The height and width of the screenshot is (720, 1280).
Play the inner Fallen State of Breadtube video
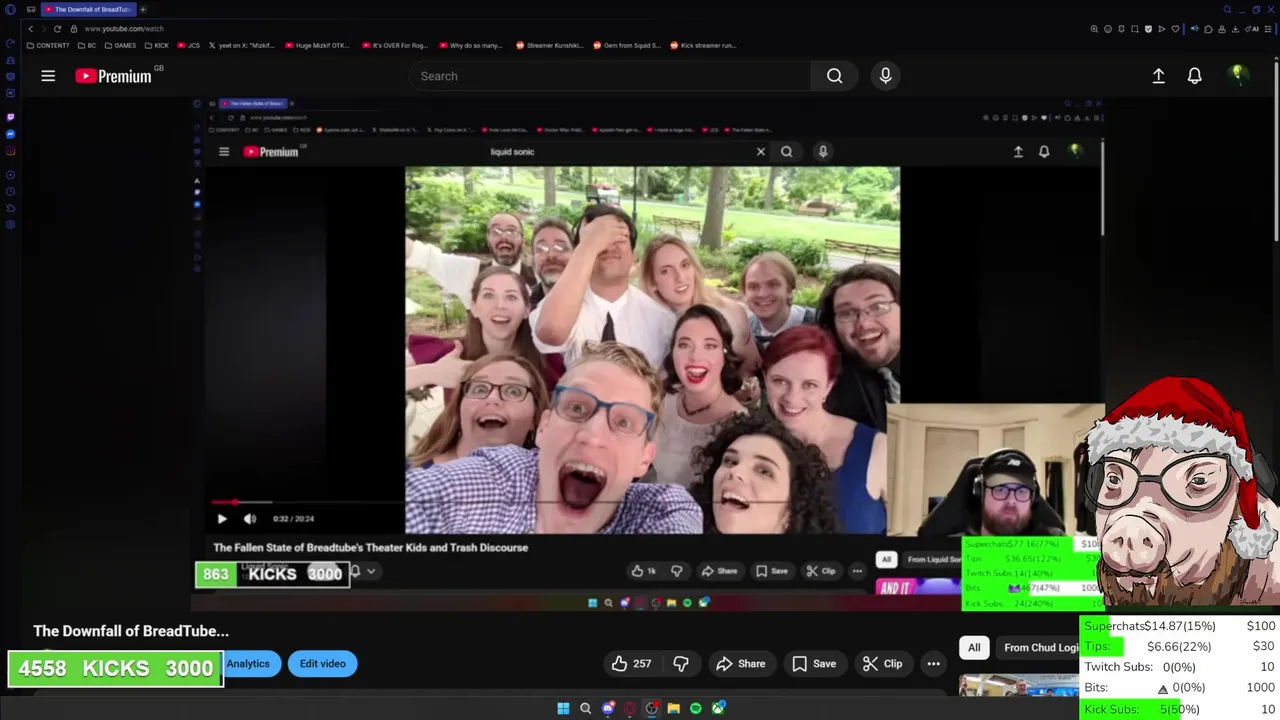[222, 519]
